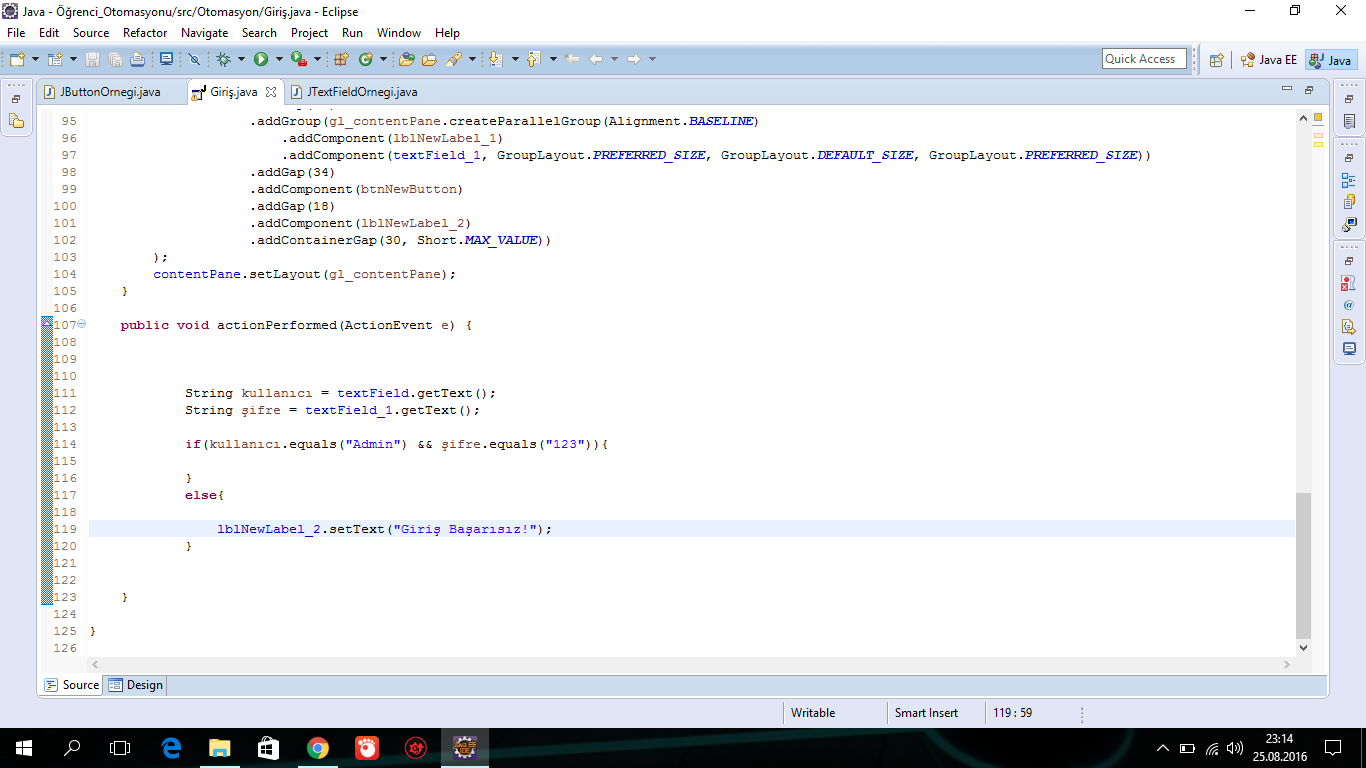1366x768 pixels.
Task: Go to Next Annotation icon
Action: tap(496, 59)
